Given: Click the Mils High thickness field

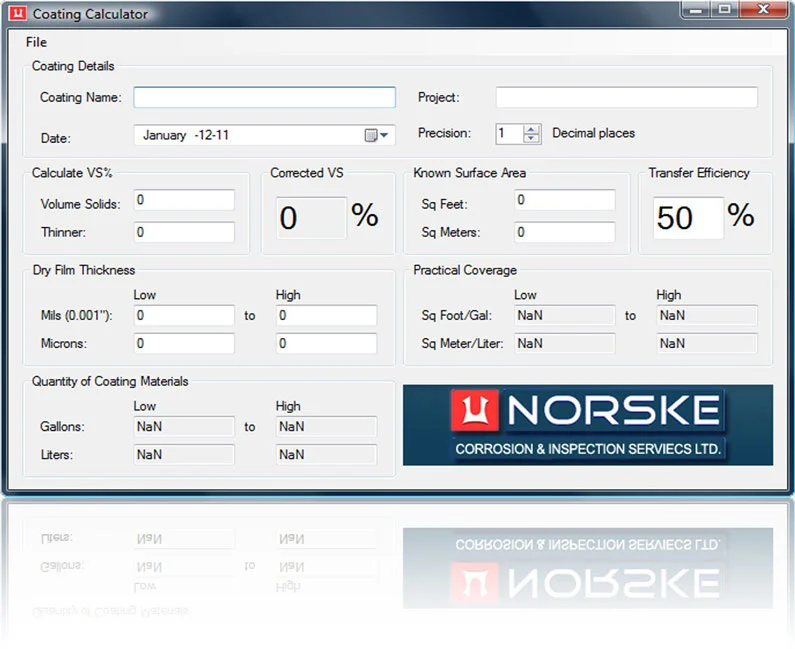Looking at the screenshot, I should click(x=326, y=316).
